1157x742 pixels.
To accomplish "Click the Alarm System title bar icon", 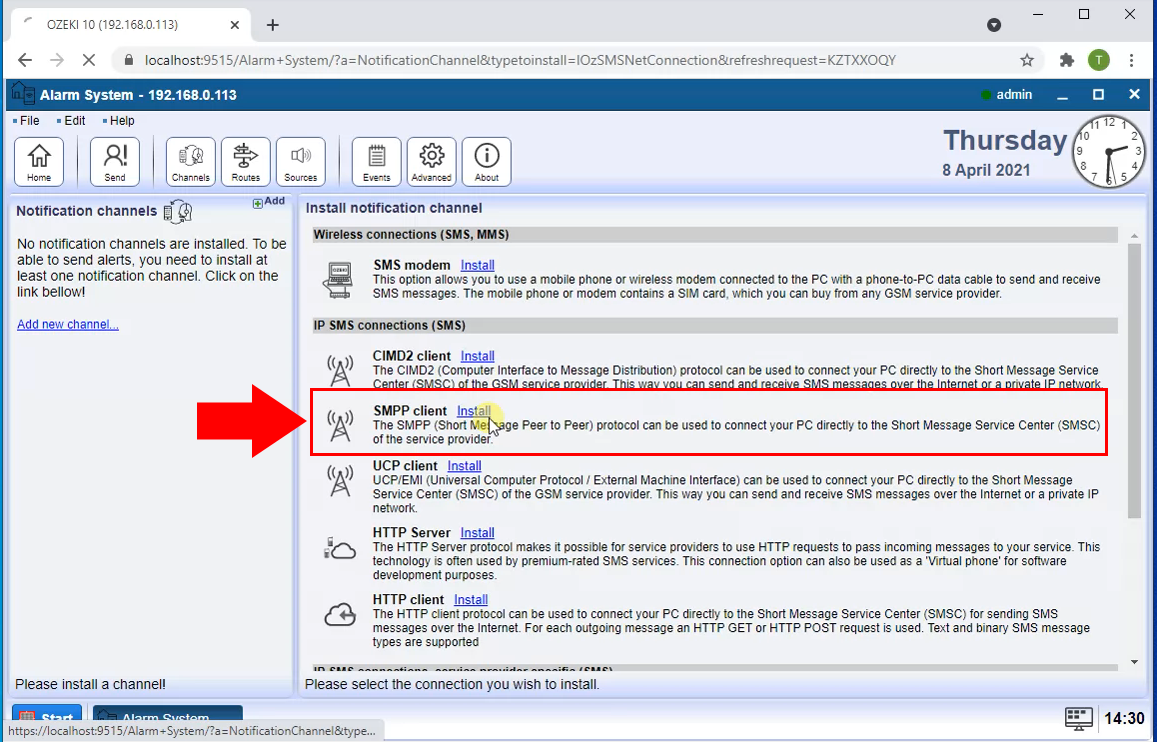I will (23, 94).
